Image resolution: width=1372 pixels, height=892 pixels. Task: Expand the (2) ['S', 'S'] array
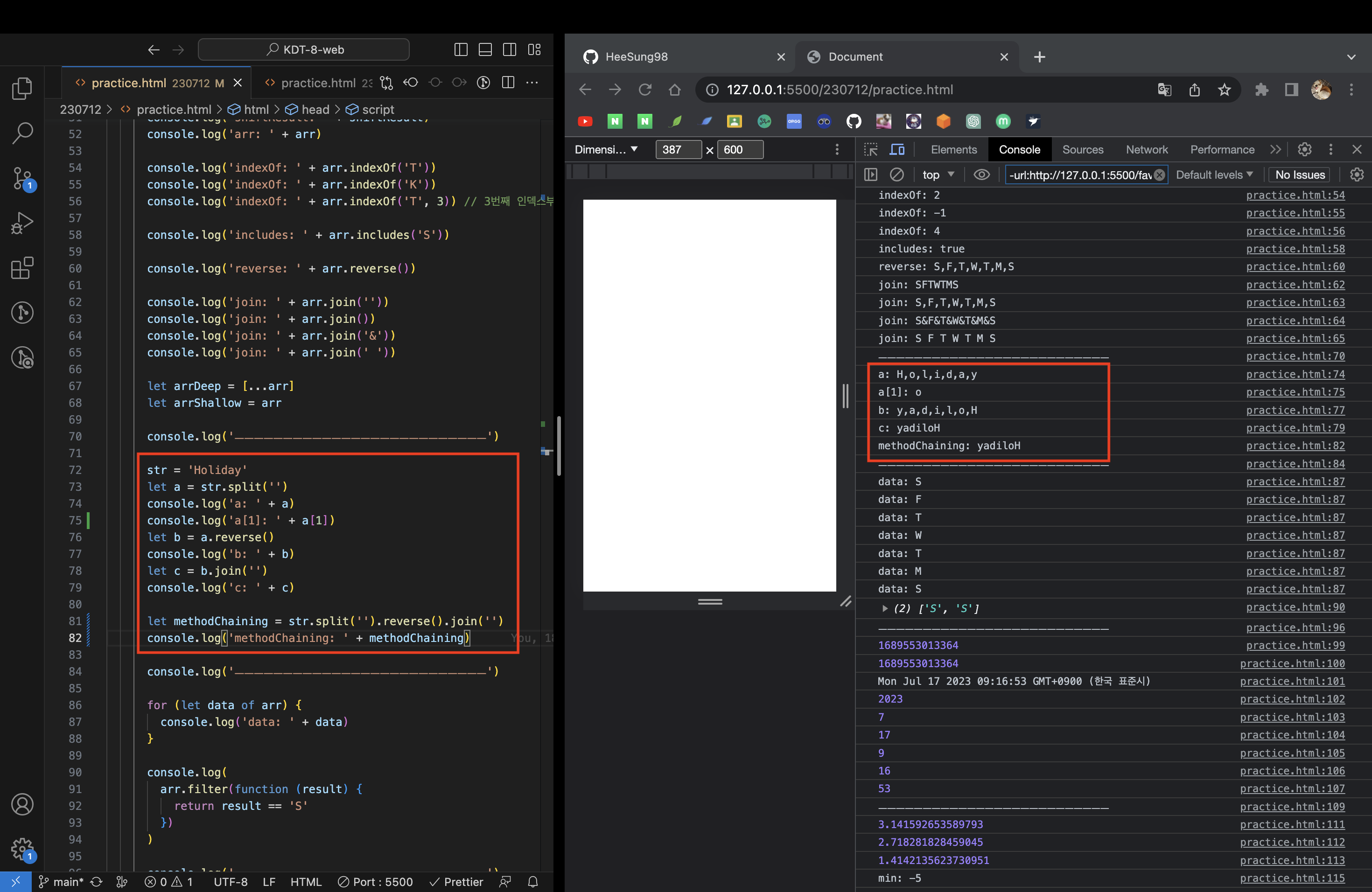pyautogui.click(x=884, y=607)
